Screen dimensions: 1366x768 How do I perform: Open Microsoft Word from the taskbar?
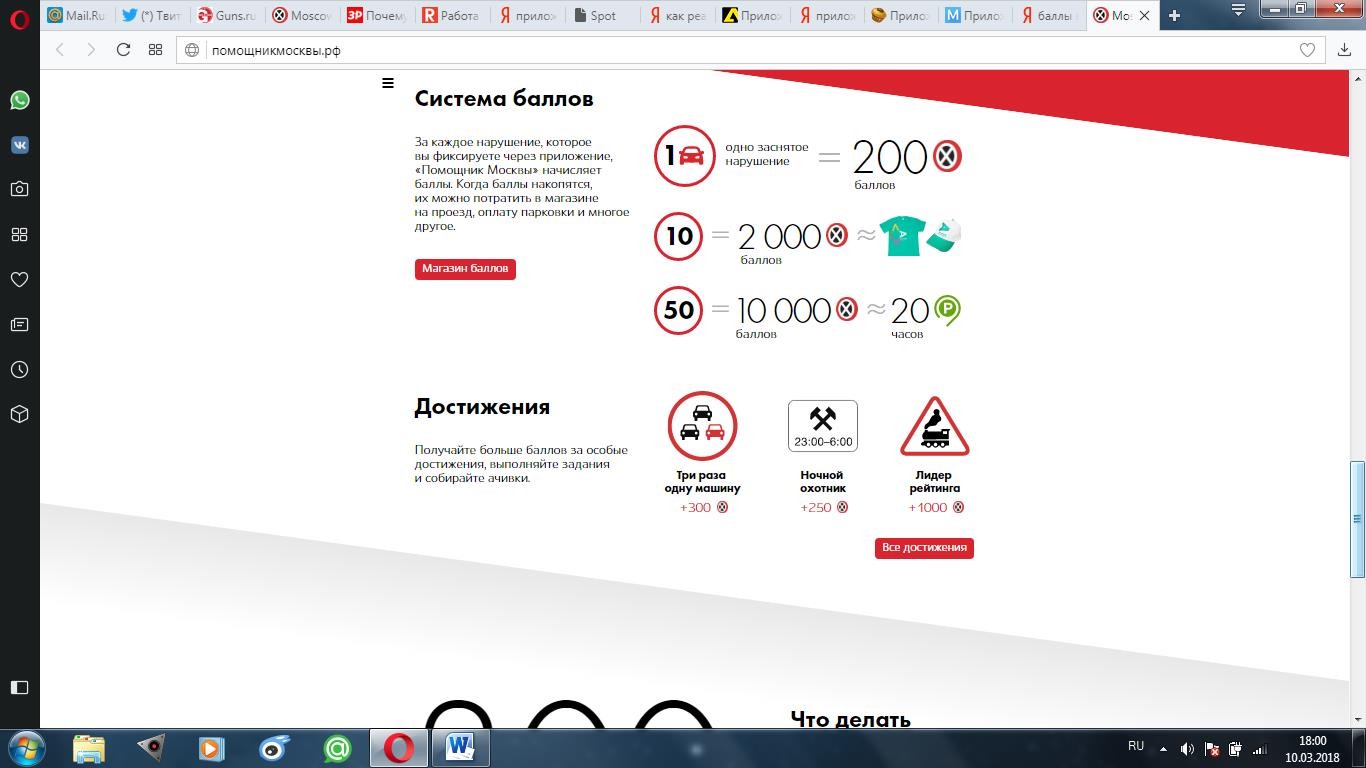coord(460,747)
